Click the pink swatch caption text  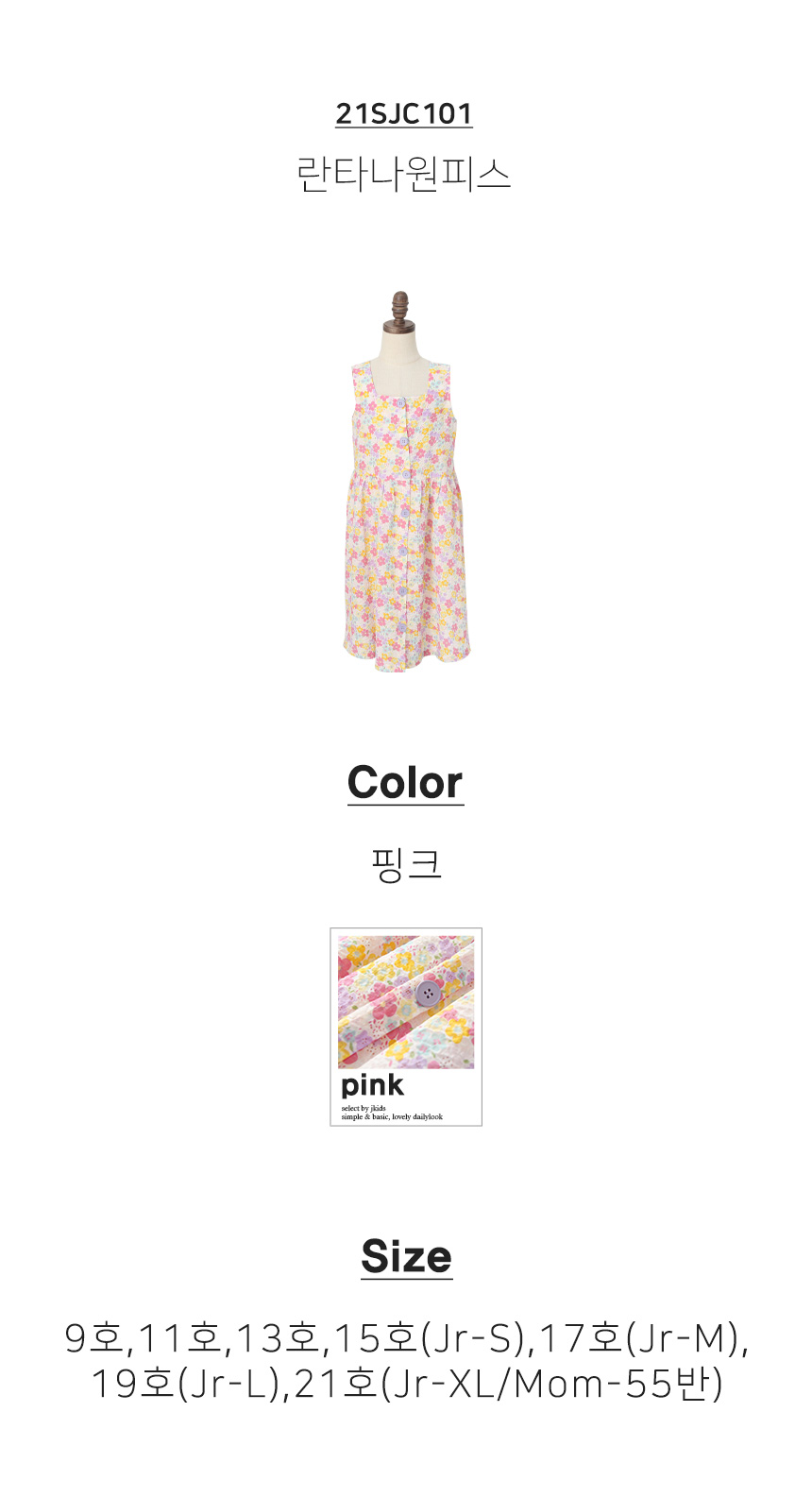(372, 1085)
